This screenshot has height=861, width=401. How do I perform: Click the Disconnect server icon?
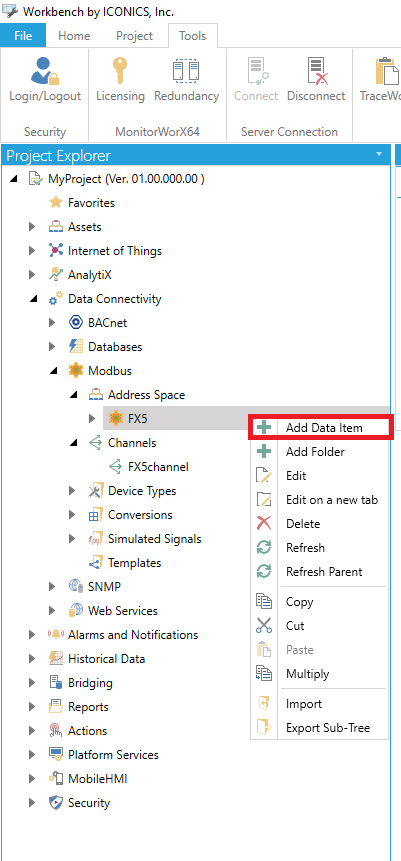(316, 71)
